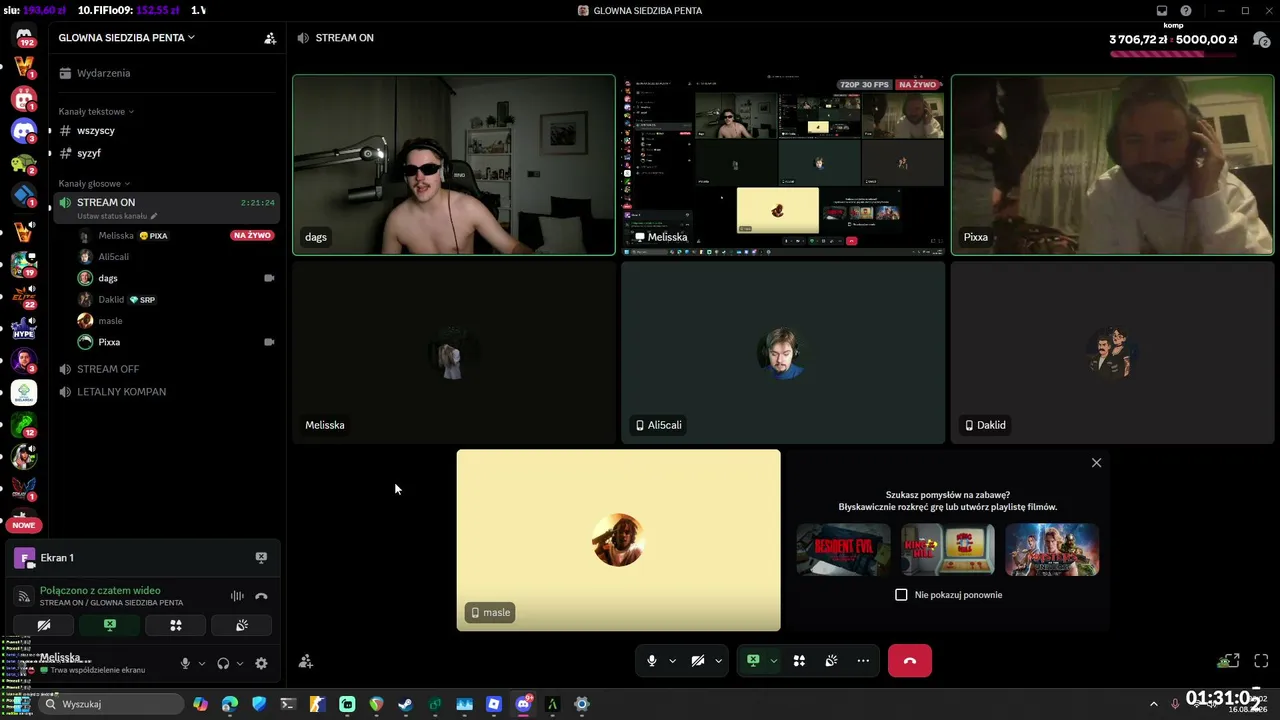Click the Windows taskbar search box

pyautogui.click(x=111, y=704)
